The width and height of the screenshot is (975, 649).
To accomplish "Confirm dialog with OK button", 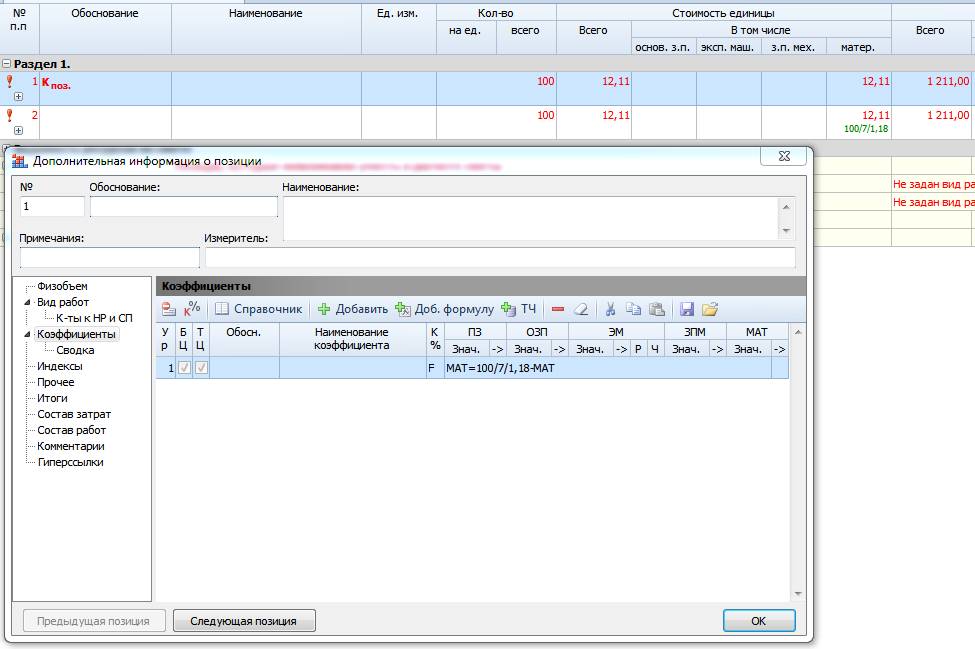I will click(x=759, y=621).
